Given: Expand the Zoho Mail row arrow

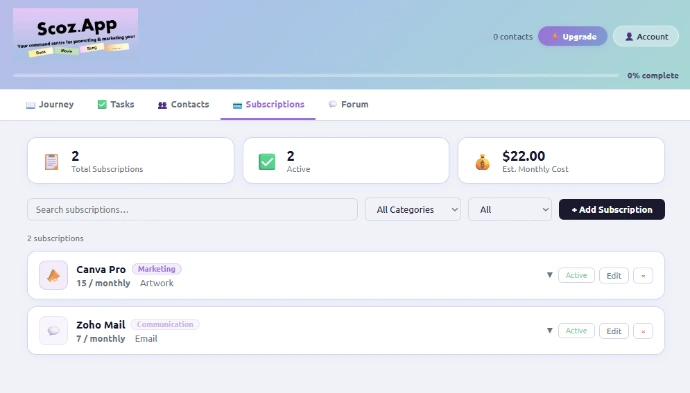Looking at the screenshot, I should coord(549,331).
